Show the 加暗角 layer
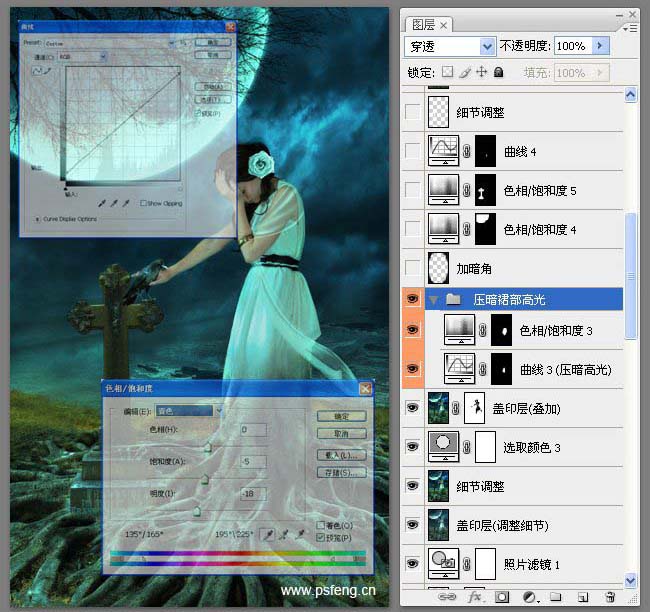 (x=412, y=267)
